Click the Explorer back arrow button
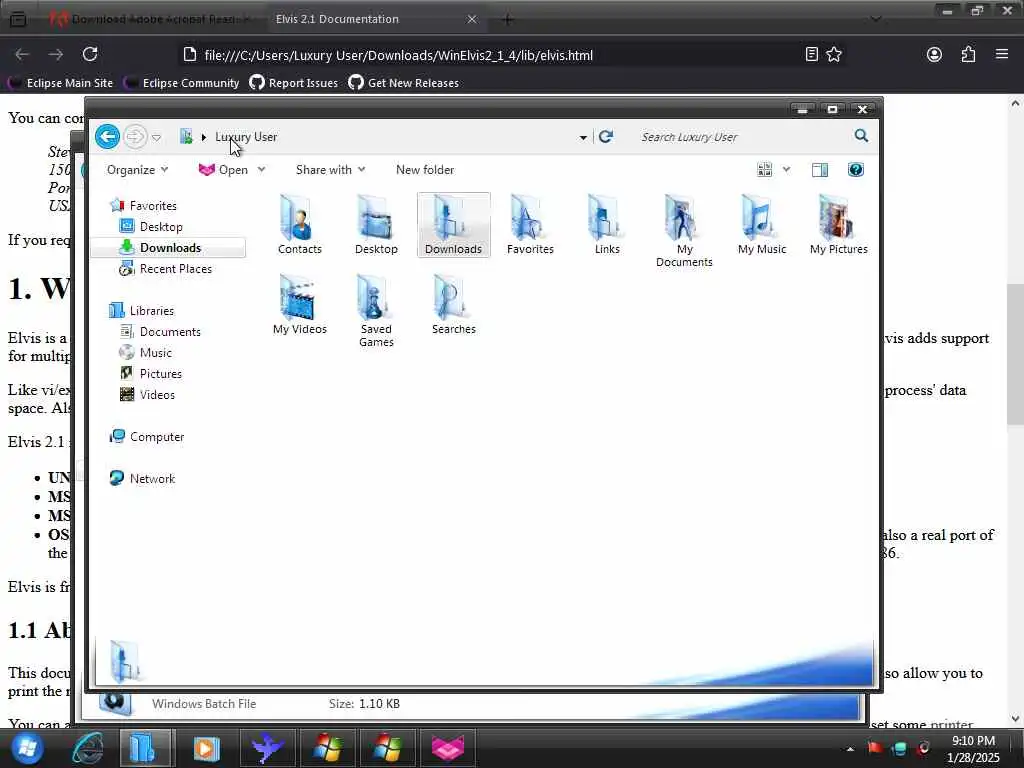Screen dimensions: 1024x768 coord(107,136)
